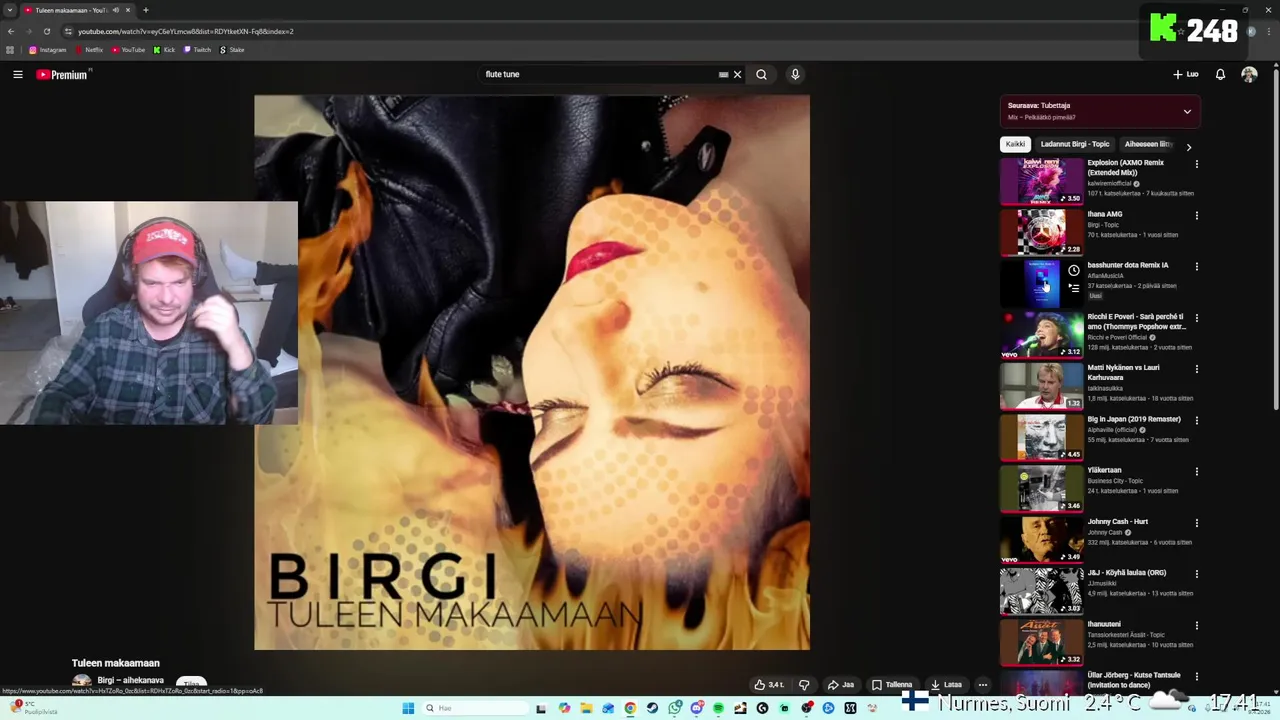Screen dimensions: 1280x720
Task: Add basshunter video to Watch Later
Action: (1073, 270)
